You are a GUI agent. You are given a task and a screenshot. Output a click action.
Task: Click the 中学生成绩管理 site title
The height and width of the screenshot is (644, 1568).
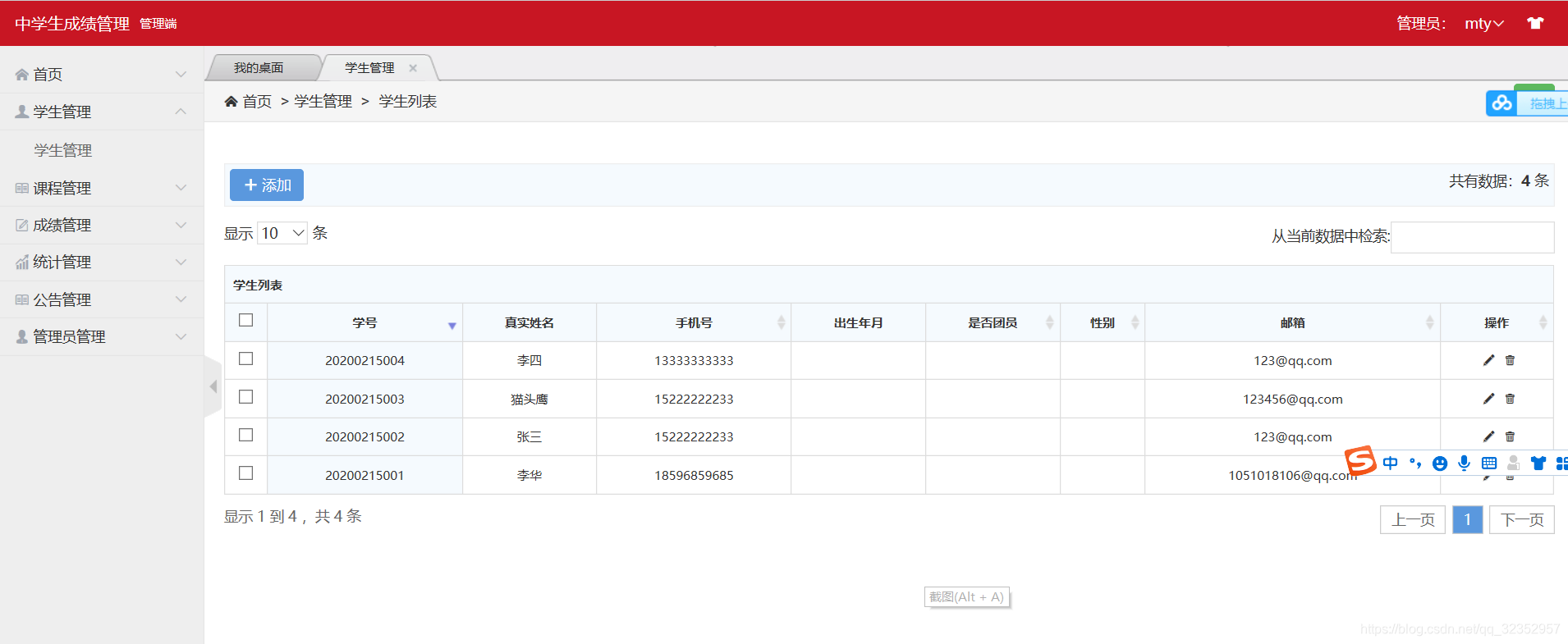(72, 24)
